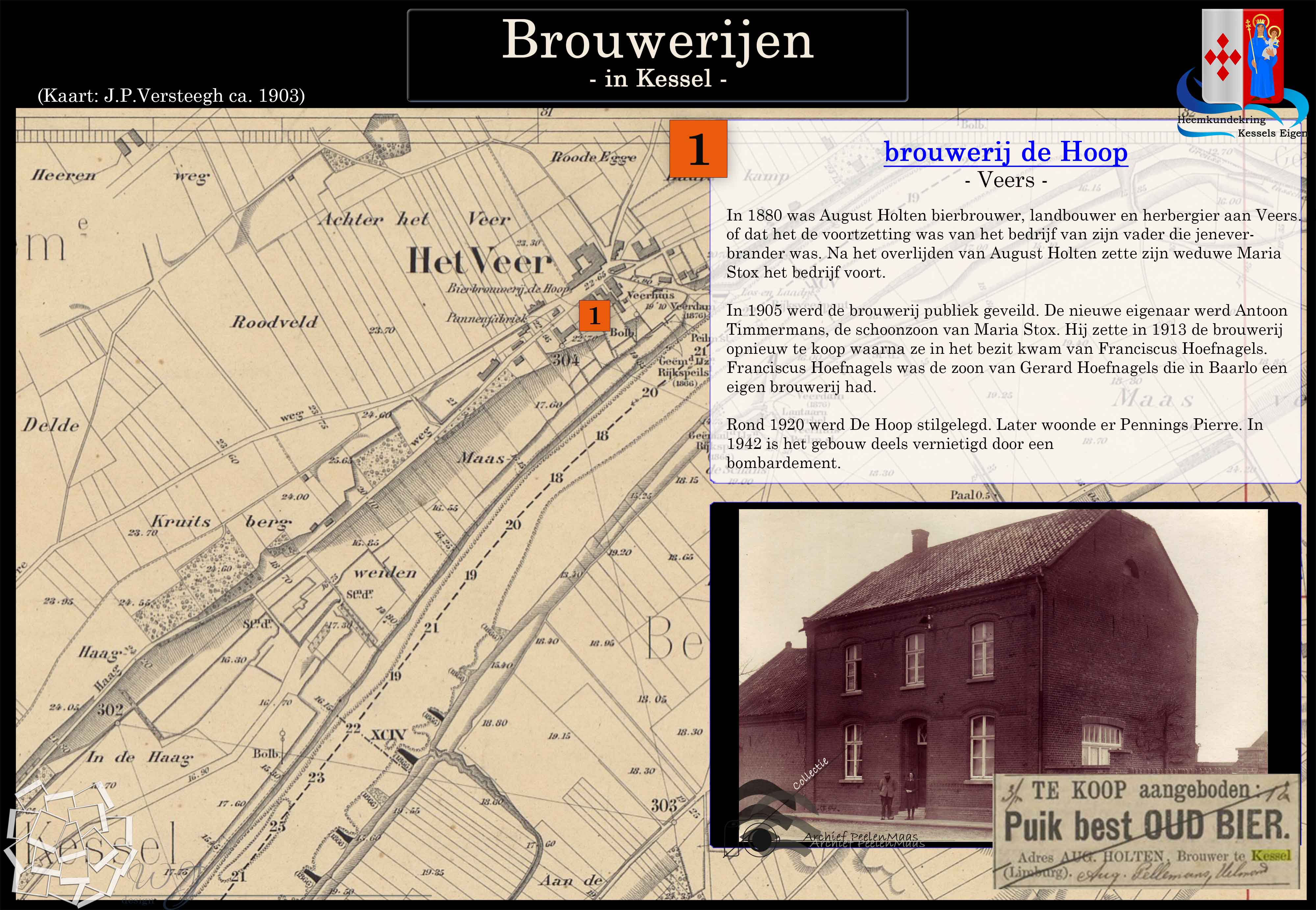The width and height of the screenshot is (1316, 910).
Task: Click the Archief PeelenMaas camera watermark icon
Action: click(x=761, y=839)
